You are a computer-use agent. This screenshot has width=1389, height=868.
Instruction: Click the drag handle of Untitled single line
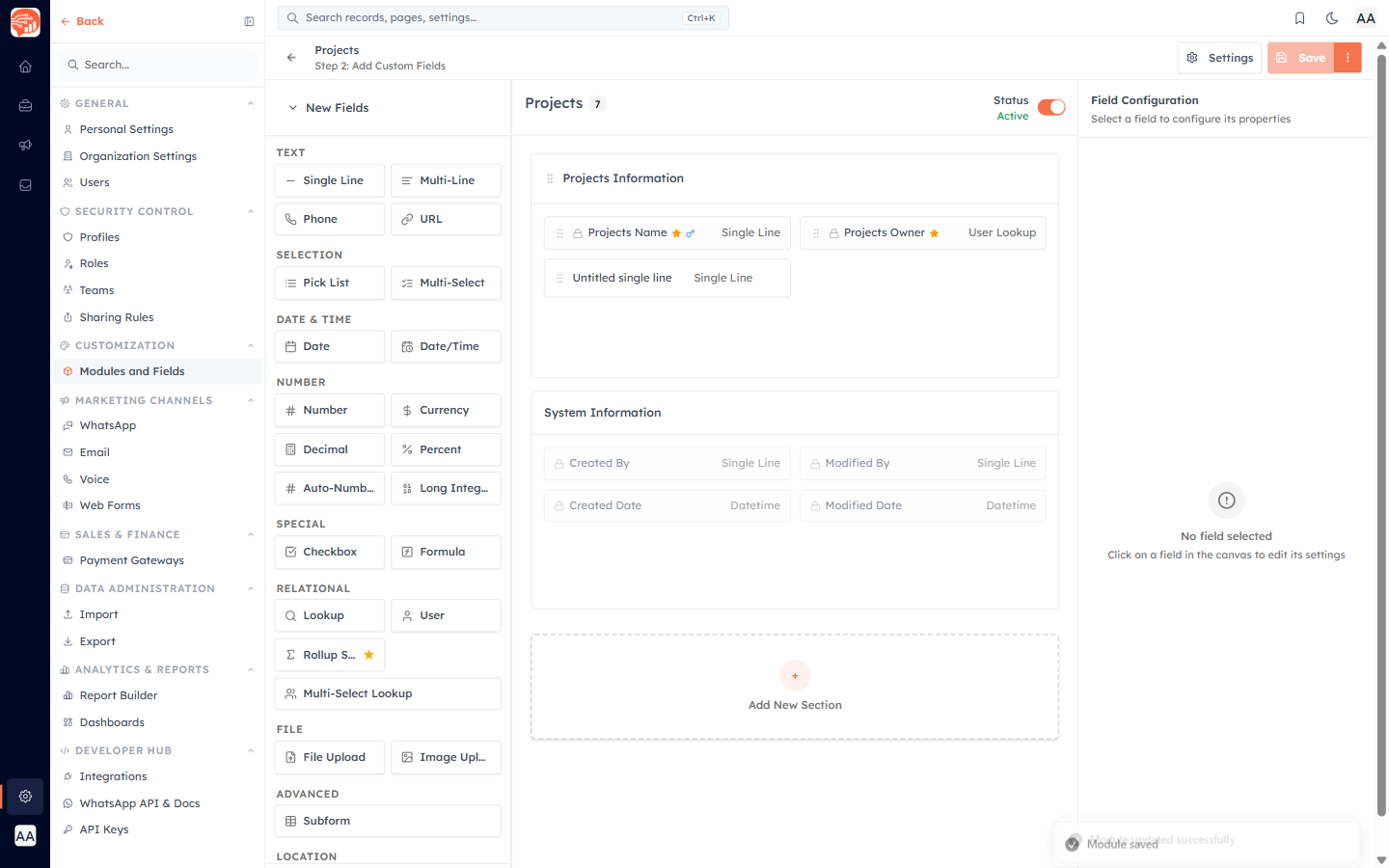pyautogui.click(x=559, y=278)
